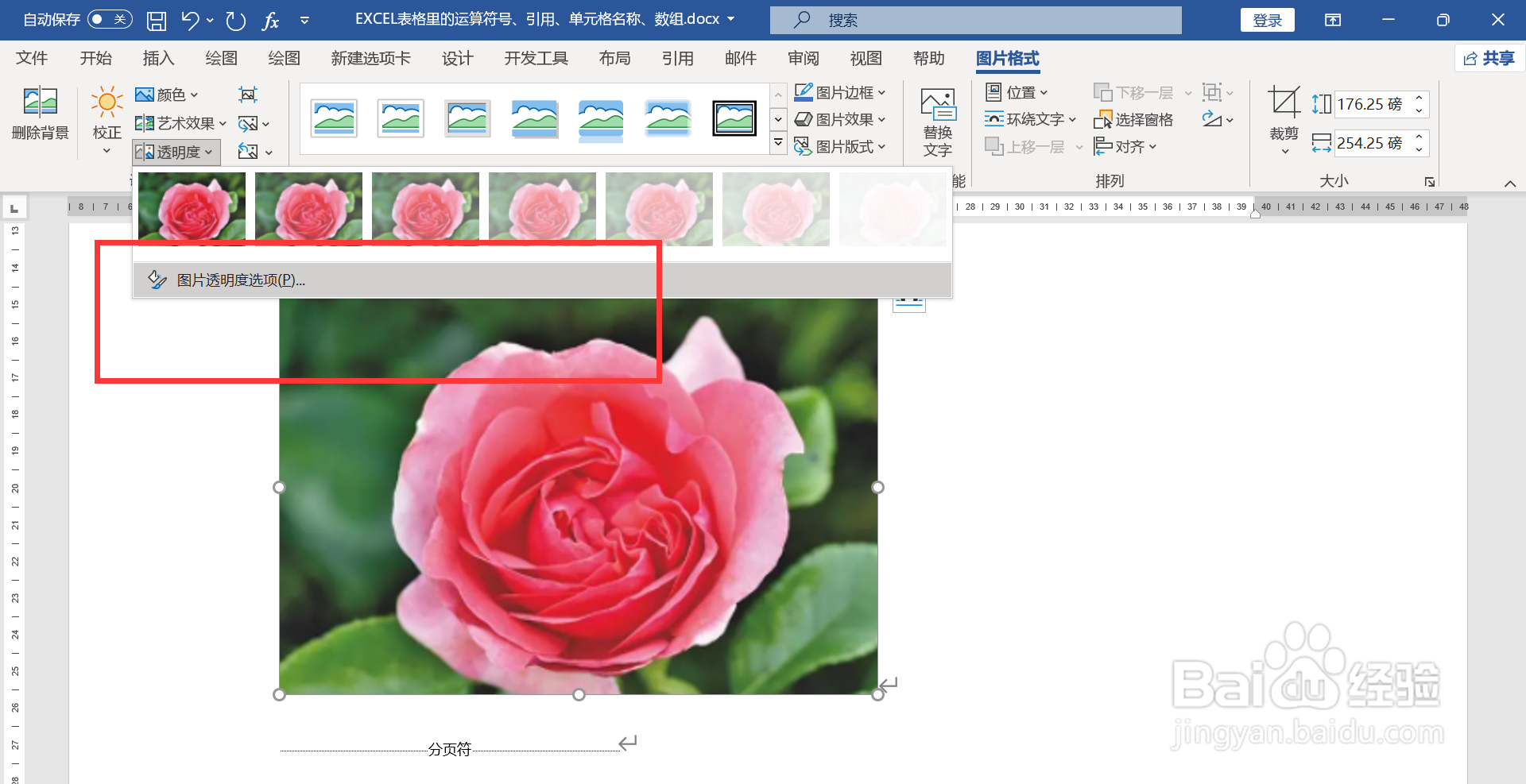This screenshot has height=784, width=1526.
Task: Click the layout options icon beside the picture
Action: click(909, 304)
